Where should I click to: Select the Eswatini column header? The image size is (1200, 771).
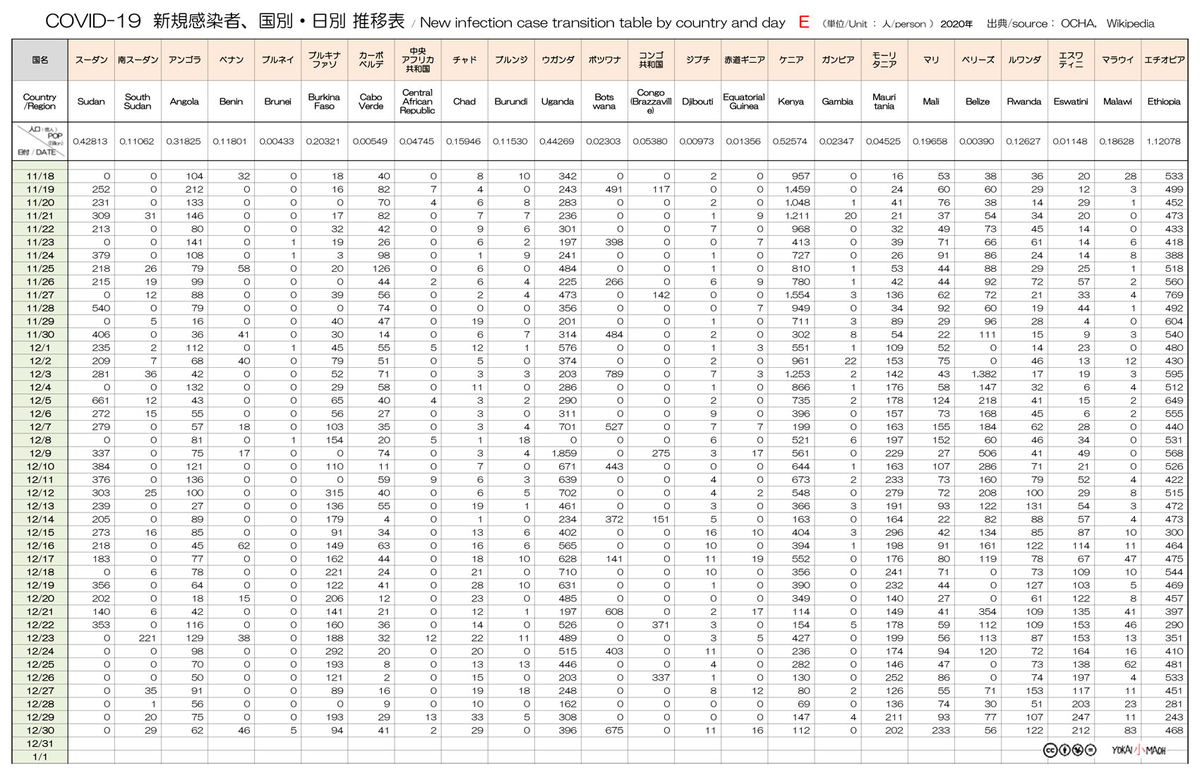[1071, 102]
